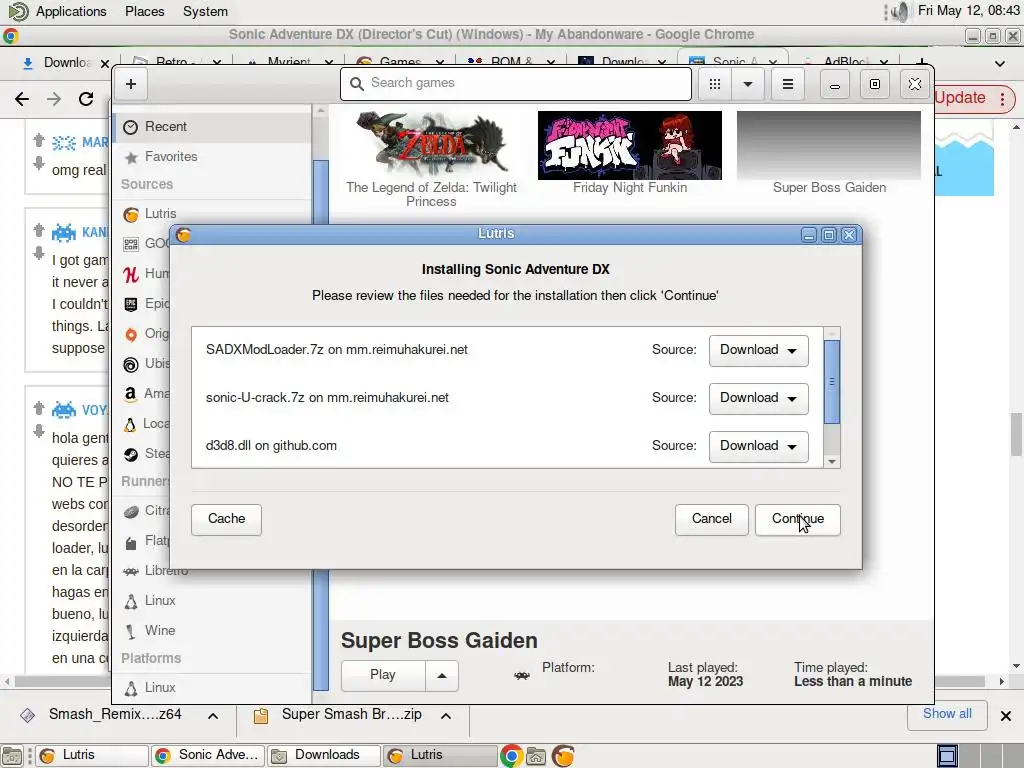1024x768 pixels.
Task: Click Cancel in the installer dialog
Action: tap(711, 519)
